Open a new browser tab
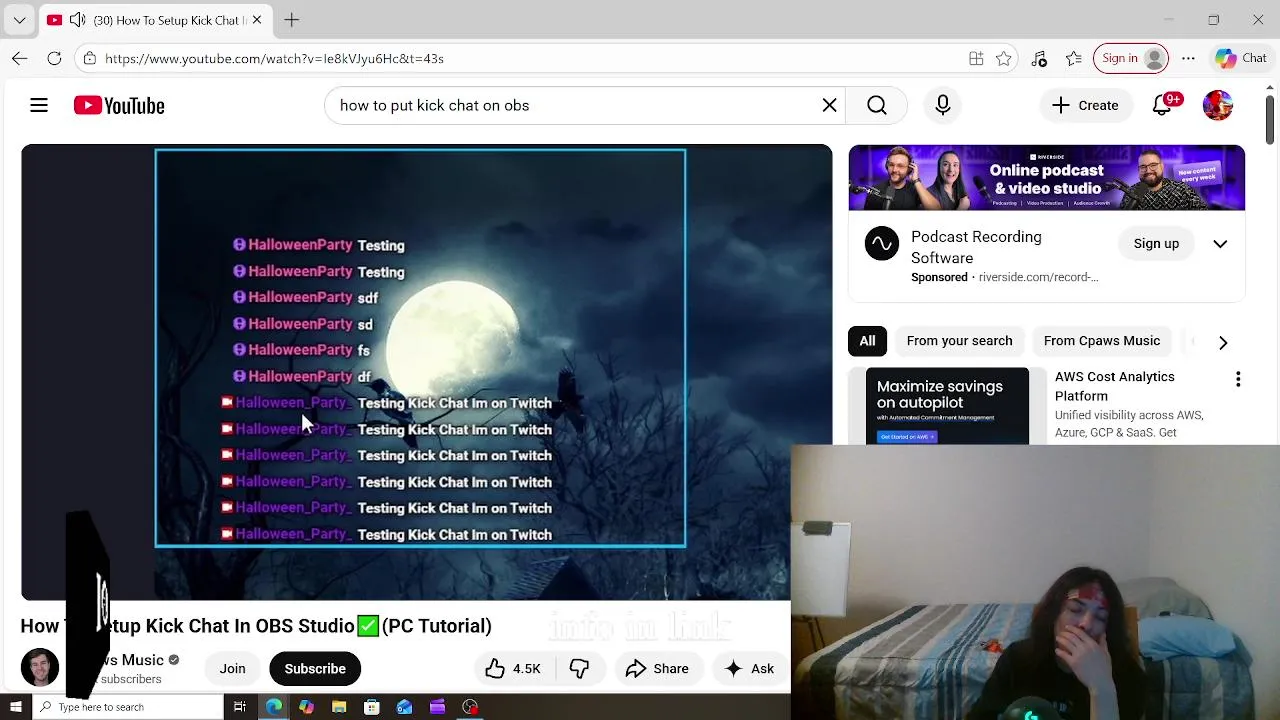The height and width of the screenshot is (720, 1280). (291, 20)
